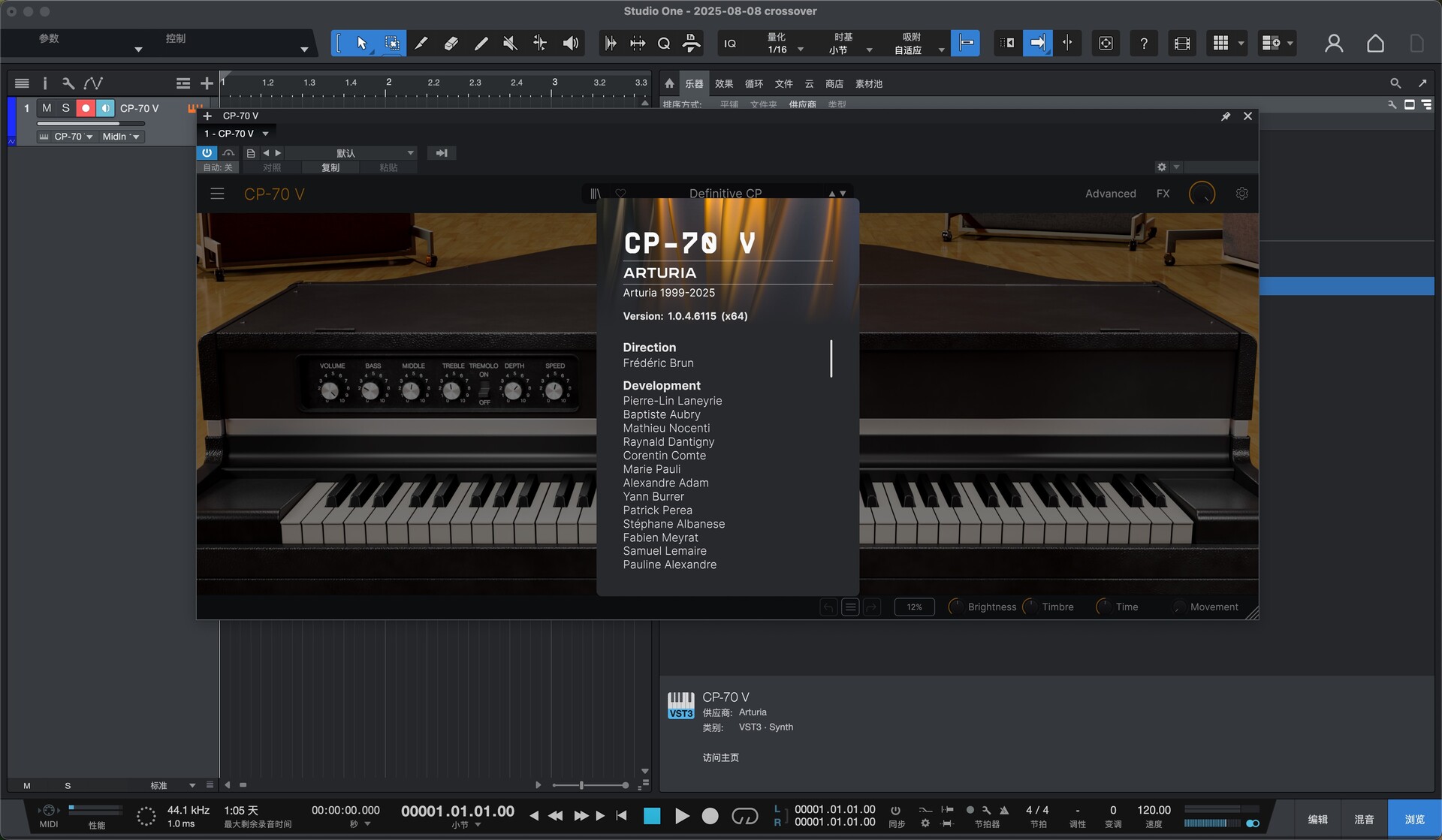Click the Play button in transport
This screenshot has height=840, width=1442.
pyautogui.click(x=682, y=816)
